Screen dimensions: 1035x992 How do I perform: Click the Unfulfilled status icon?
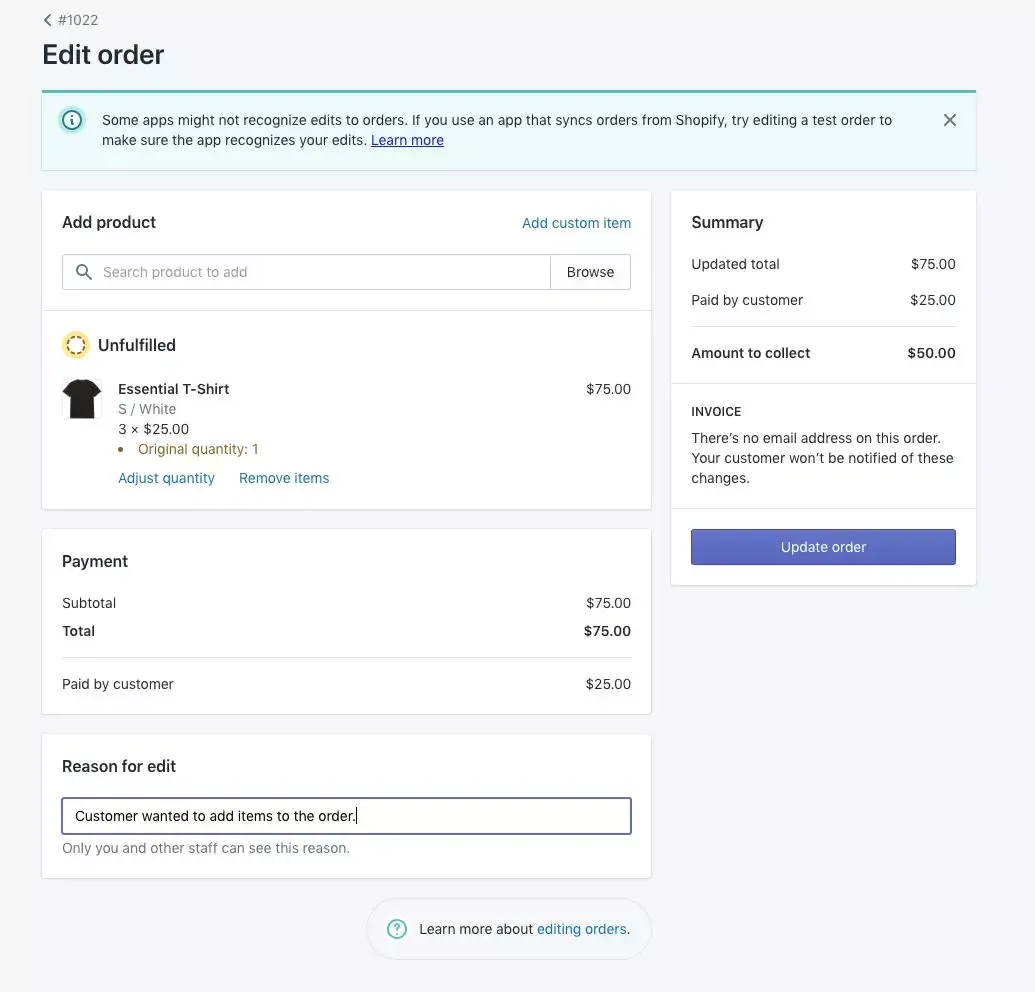pyautogui.click(x=76, y=345)
